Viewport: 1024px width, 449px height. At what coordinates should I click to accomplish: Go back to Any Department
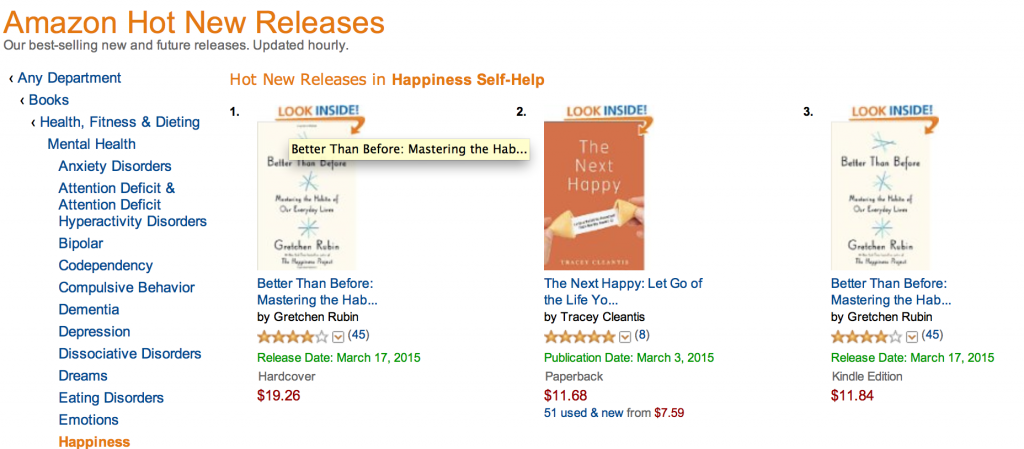point(69,78)
